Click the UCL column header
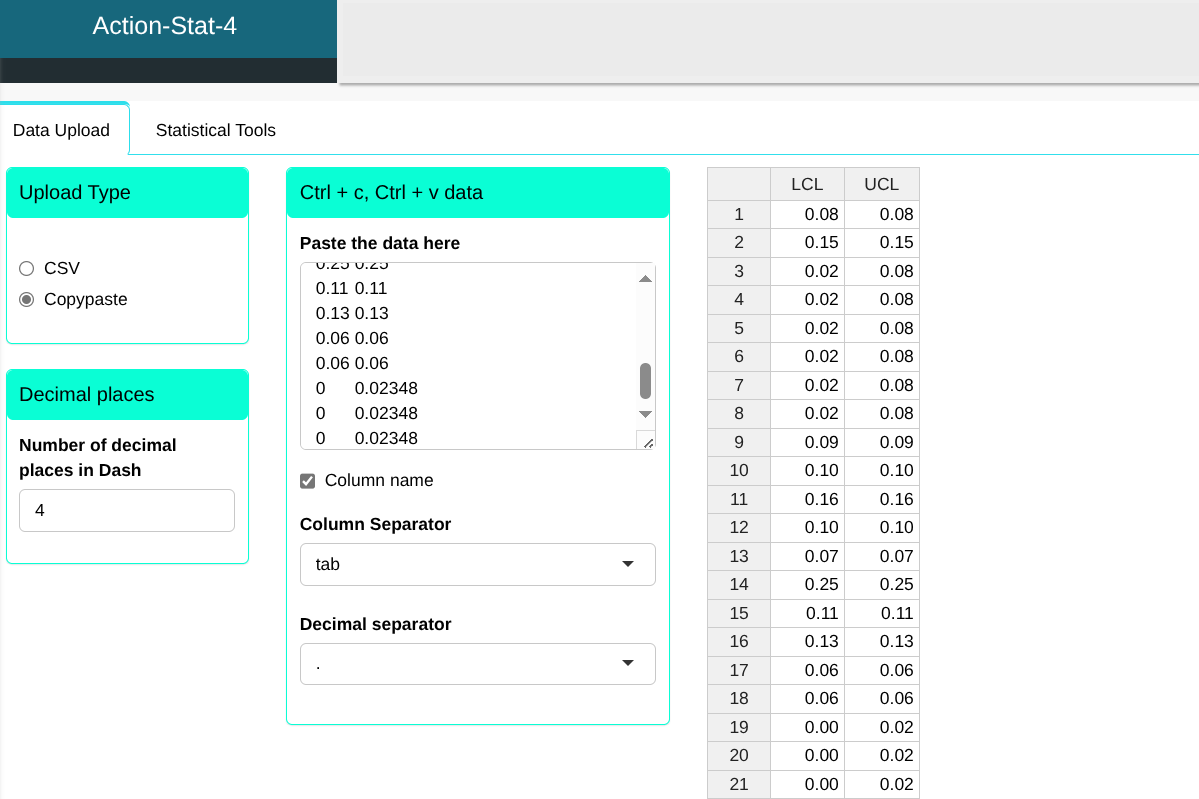Viewport: 1199px width, 799px height. [x=881, y=185]
